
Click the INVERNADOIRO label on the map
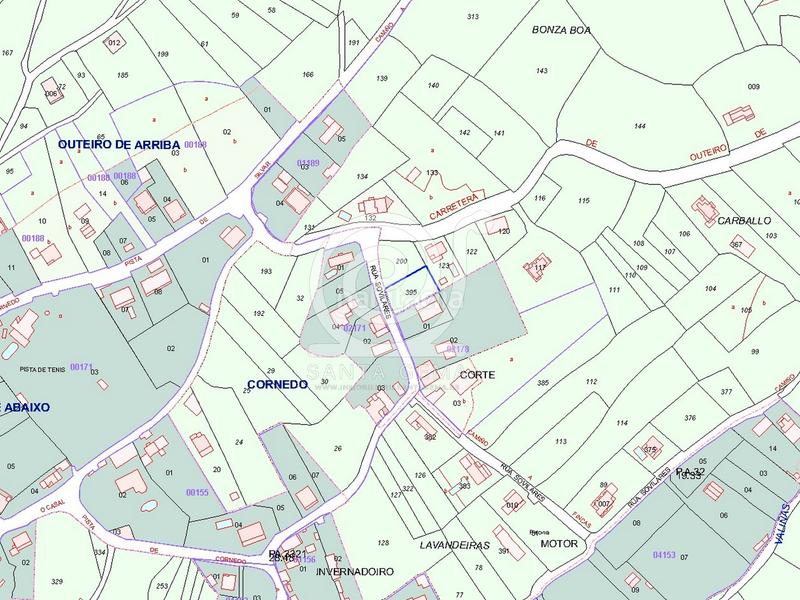pyautogui.click(x=355, y=572)
